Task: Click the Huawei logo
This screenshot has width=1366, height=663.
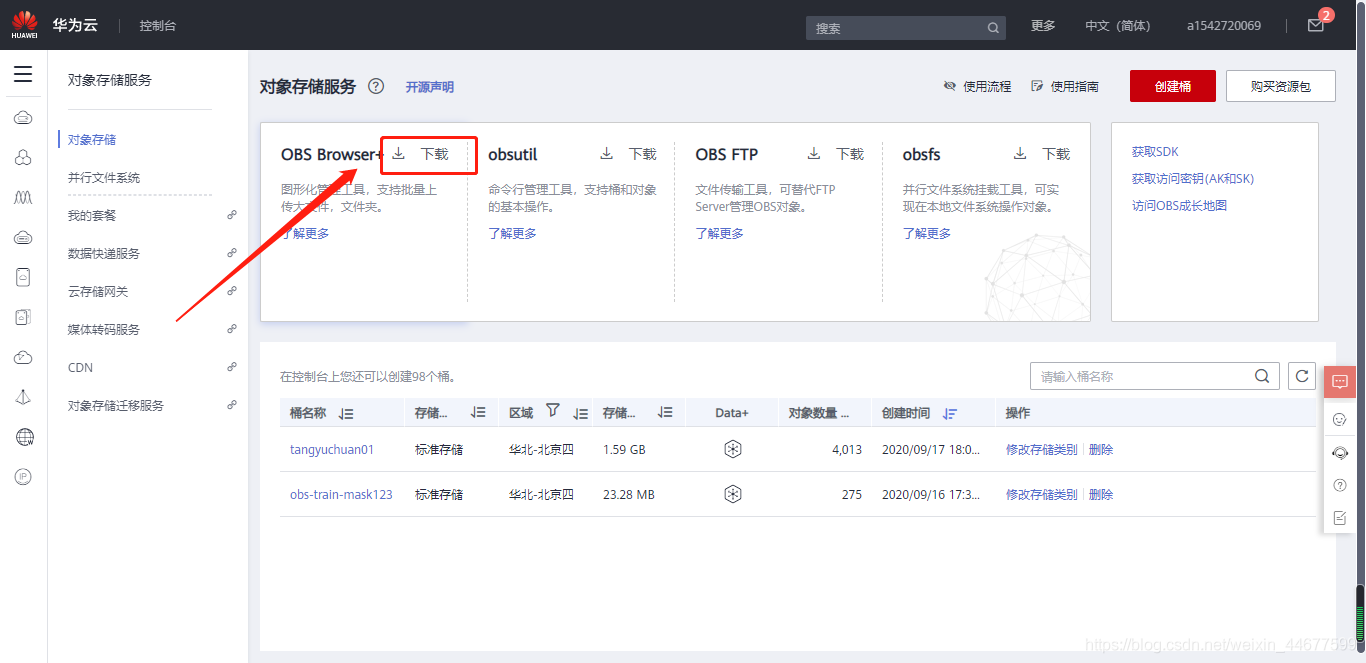Action: (x=24, y=24)
